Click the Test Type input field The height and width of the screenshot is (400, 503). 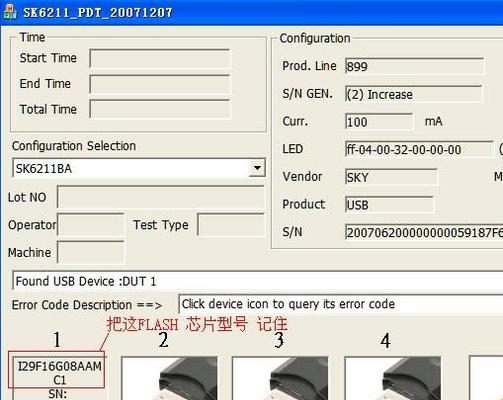point(231,225)
